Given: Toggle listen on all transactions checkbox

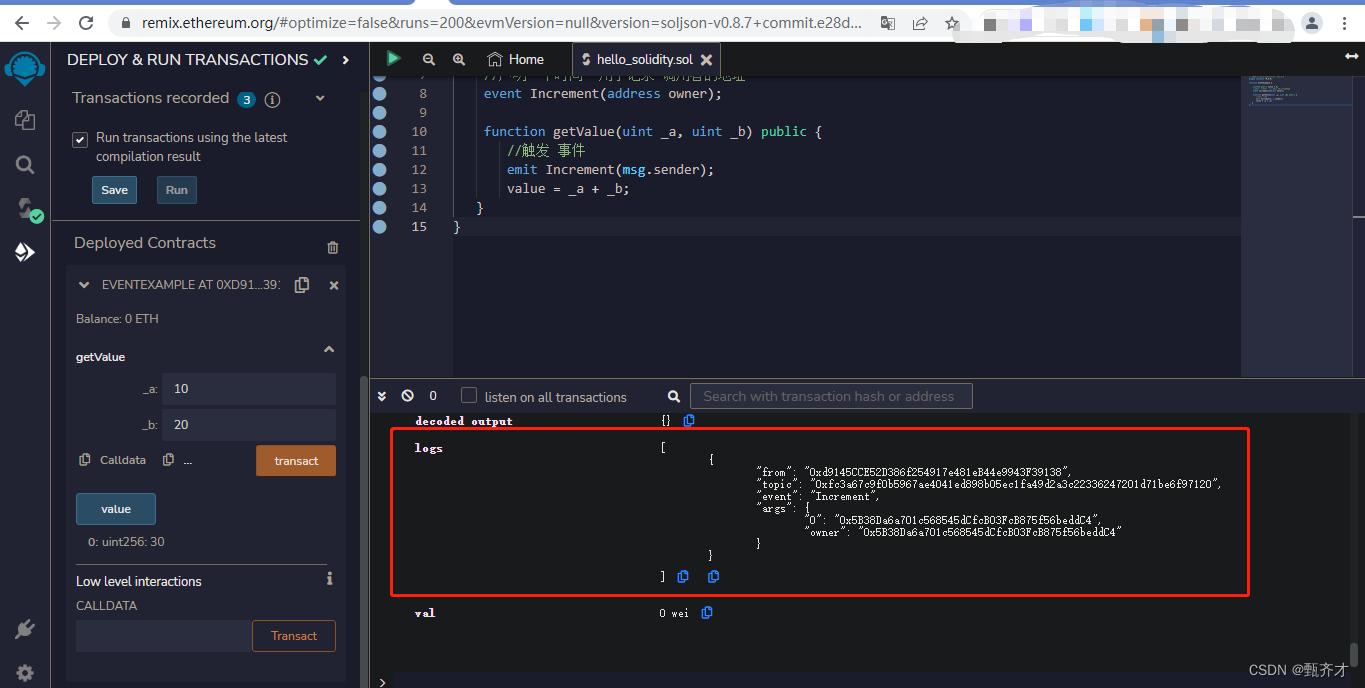Looking at the screenshot, I should pyautogui.click(x=469, y=396).
